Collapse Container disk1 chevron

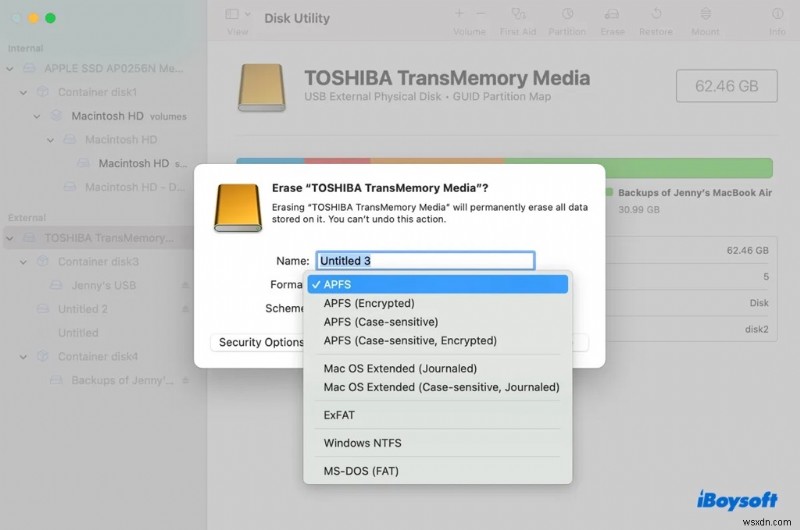[x=23, y=92]
